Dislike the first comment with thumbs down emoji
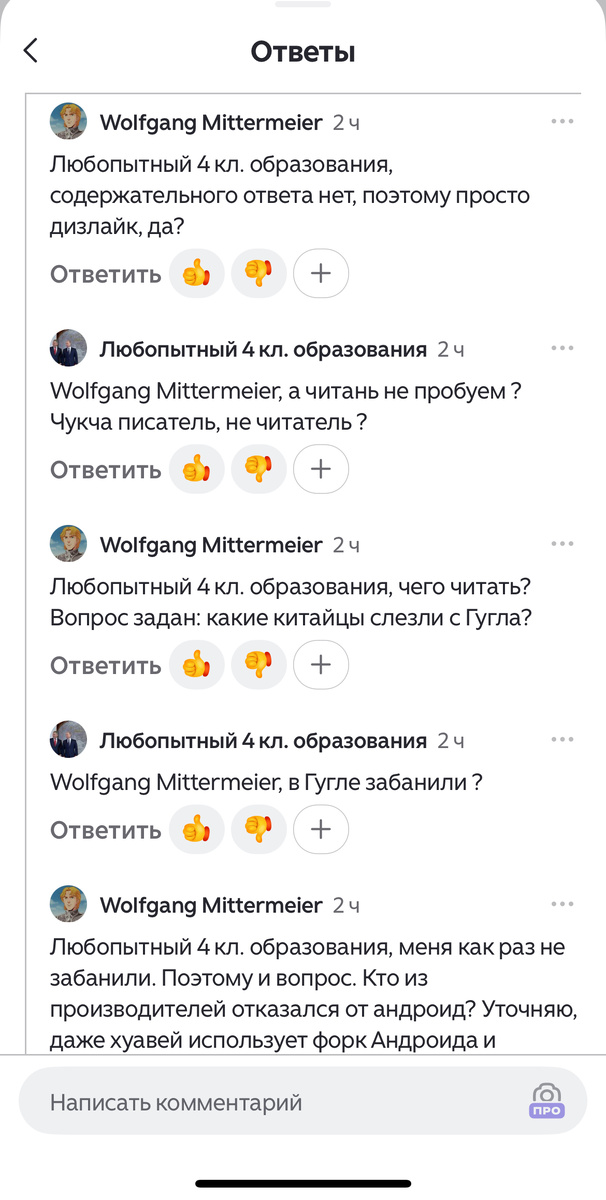The image size is (606, 1200). point(258,273)
